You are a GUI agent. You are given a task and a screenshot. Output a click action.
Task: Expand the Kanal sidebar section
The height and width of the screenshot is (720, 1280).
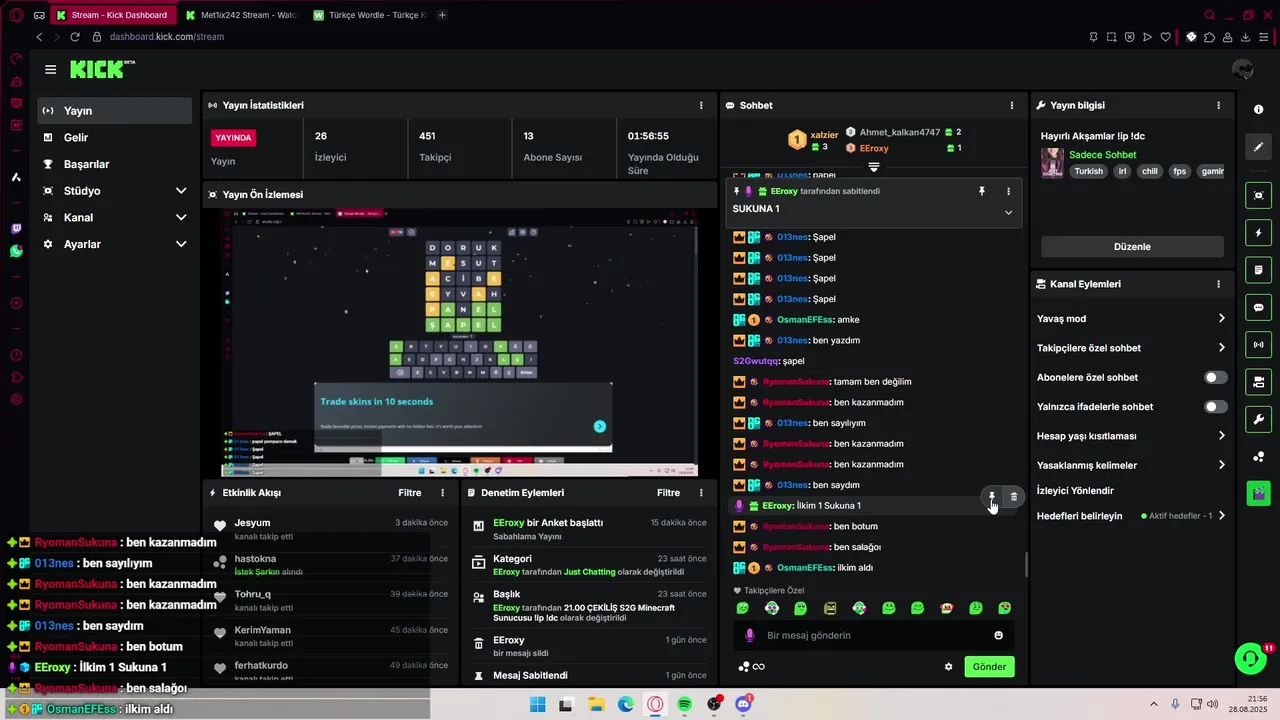[181, 217]
